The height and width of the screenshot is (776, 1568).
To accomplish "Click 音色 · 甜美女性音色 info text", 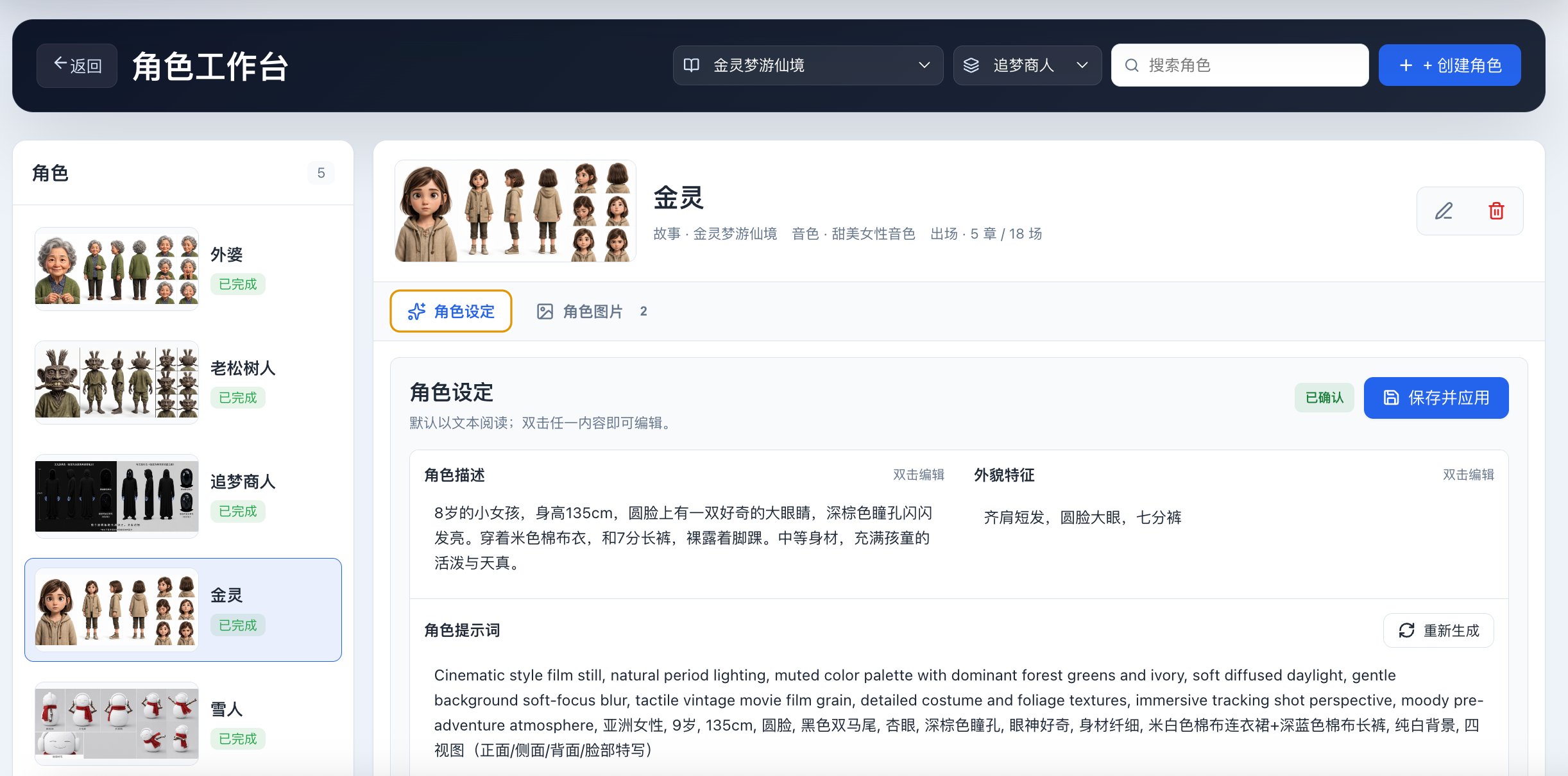I will [x=853, y=233].
